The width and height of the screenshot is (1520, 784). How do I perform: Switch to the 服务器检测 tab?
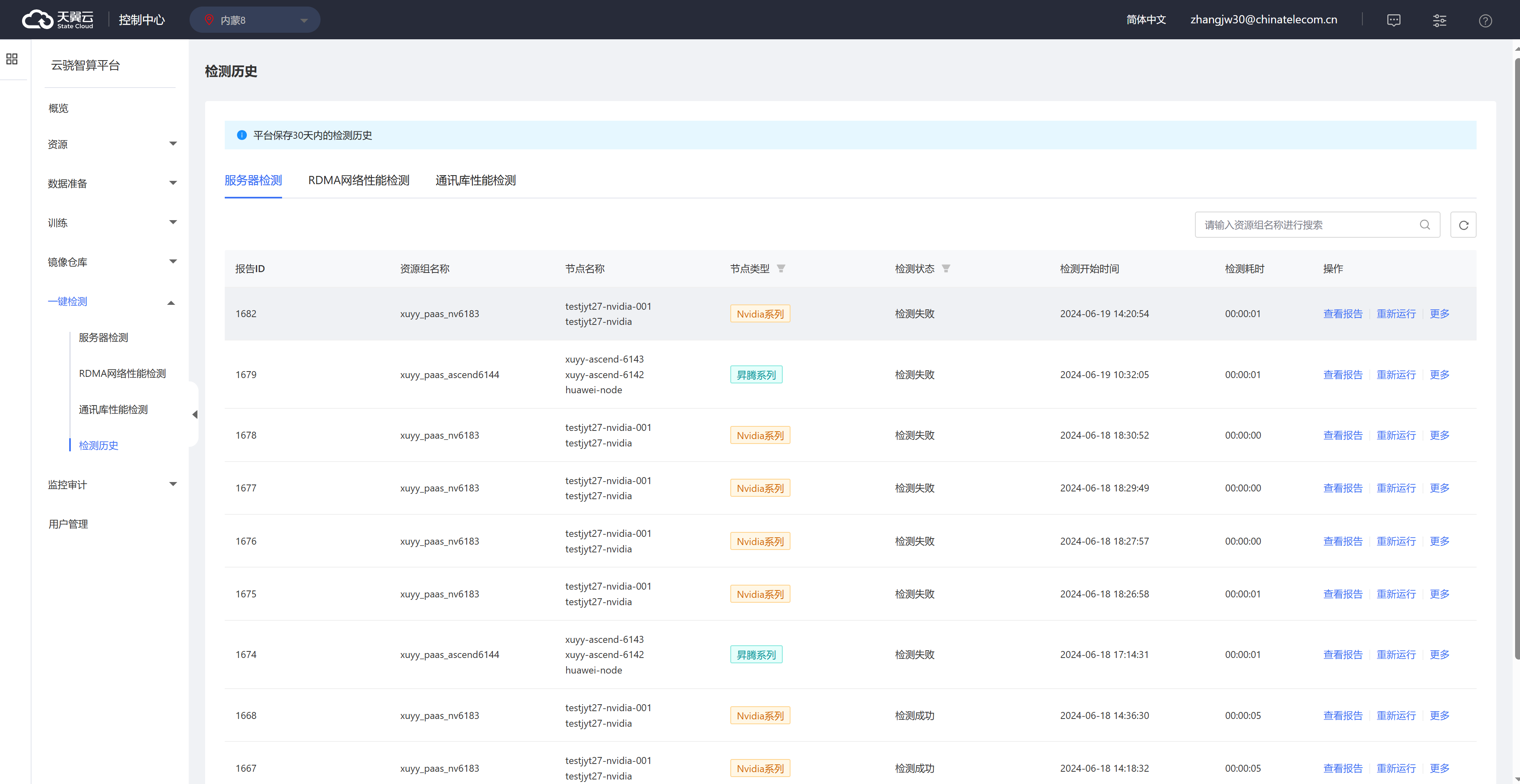(x=253, y=180)
